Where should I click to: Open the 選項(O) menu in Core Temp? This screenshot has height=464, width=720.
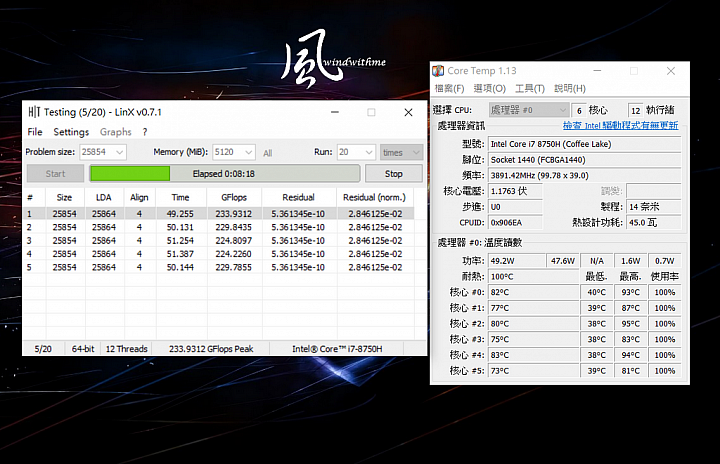(489, 88)
